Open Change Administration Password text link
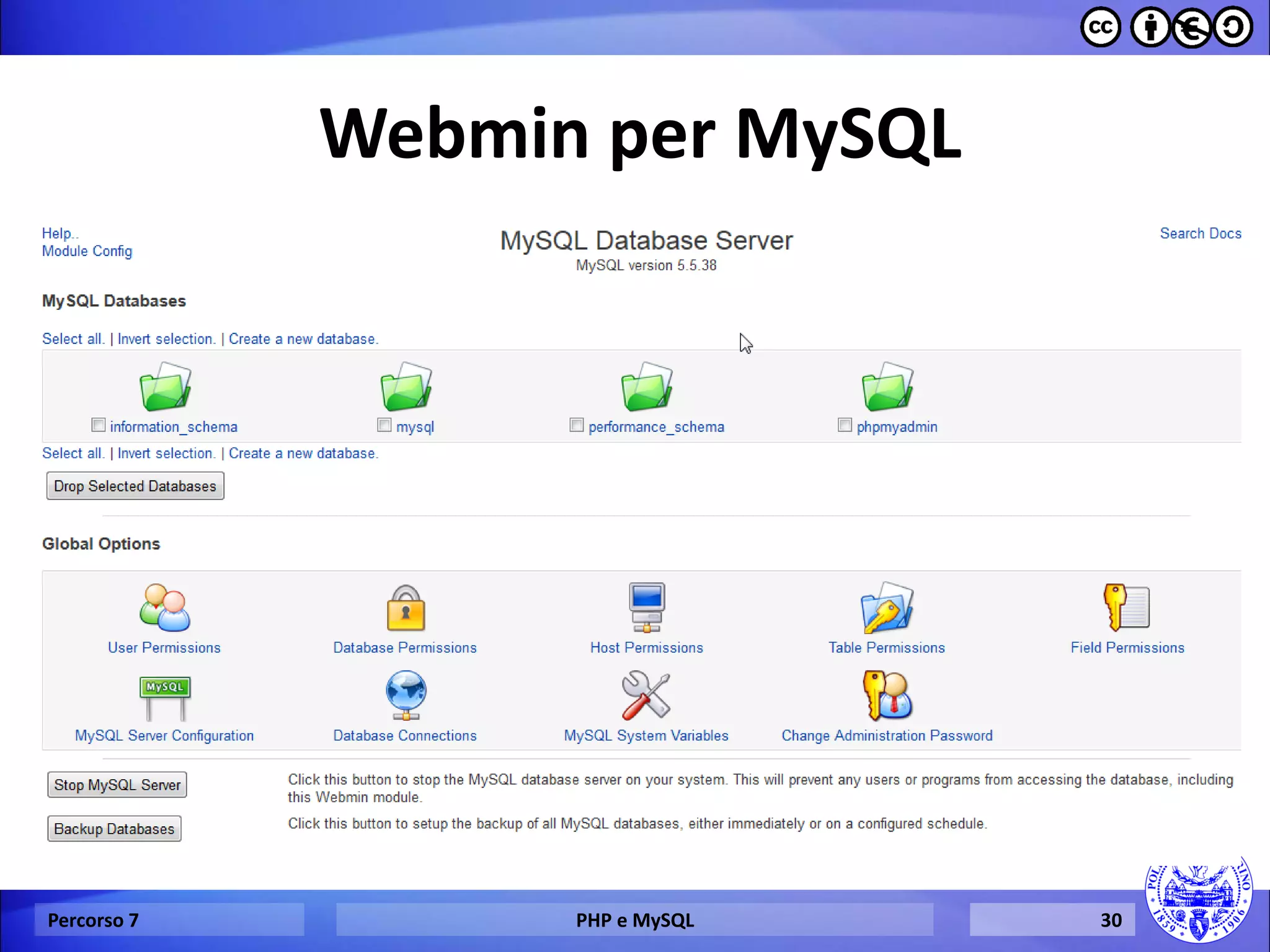Viewport: 1270px width, 952px height. coord(887,736)
